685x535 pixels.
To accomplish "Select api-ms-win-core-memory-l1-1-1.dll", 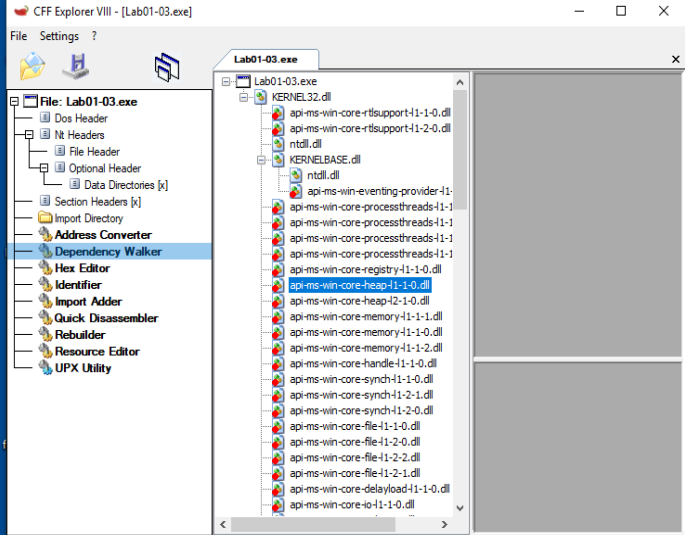I will tap(366, 317).
